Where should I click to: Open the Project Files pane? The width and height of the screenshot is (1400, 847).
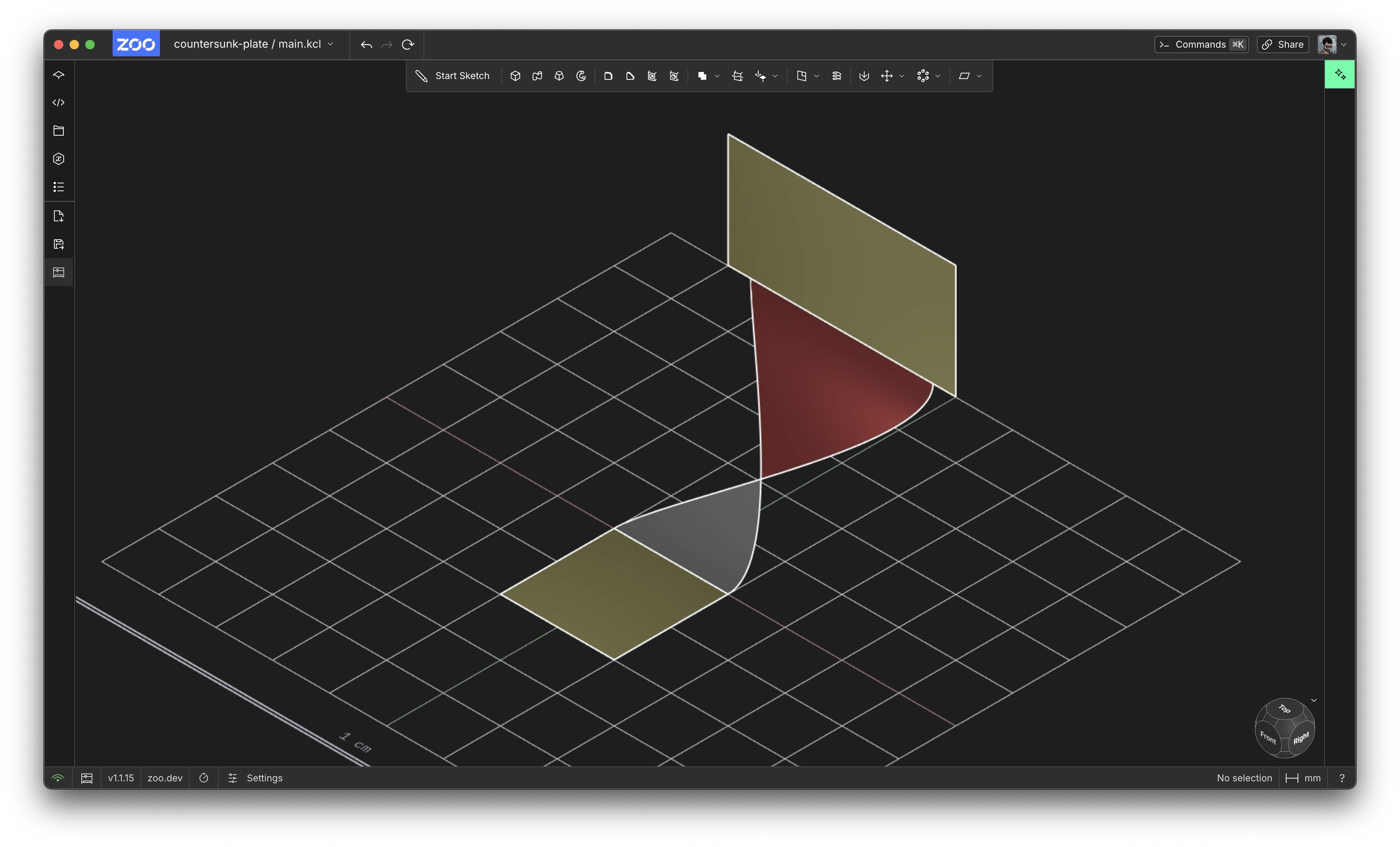[x=59, y=131]
